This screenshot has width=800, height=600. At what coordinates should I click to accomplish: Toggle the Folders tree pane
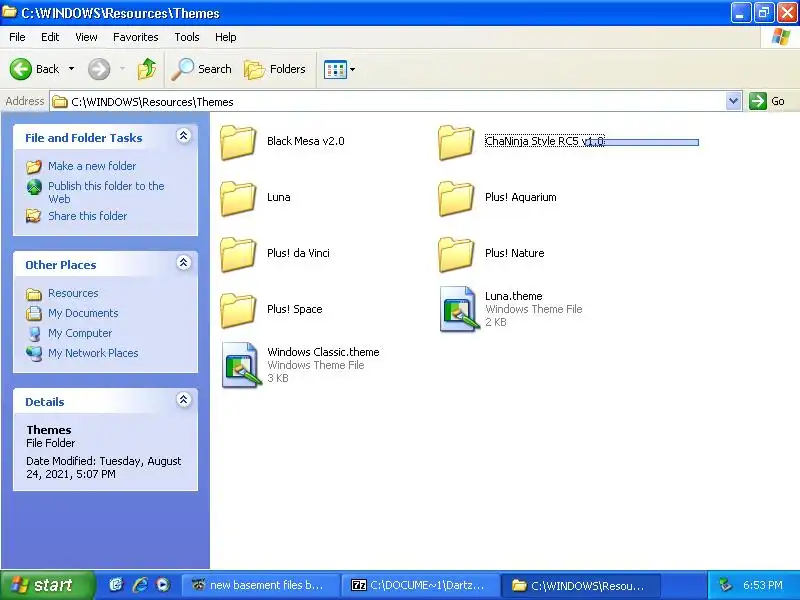pos(275,69)
